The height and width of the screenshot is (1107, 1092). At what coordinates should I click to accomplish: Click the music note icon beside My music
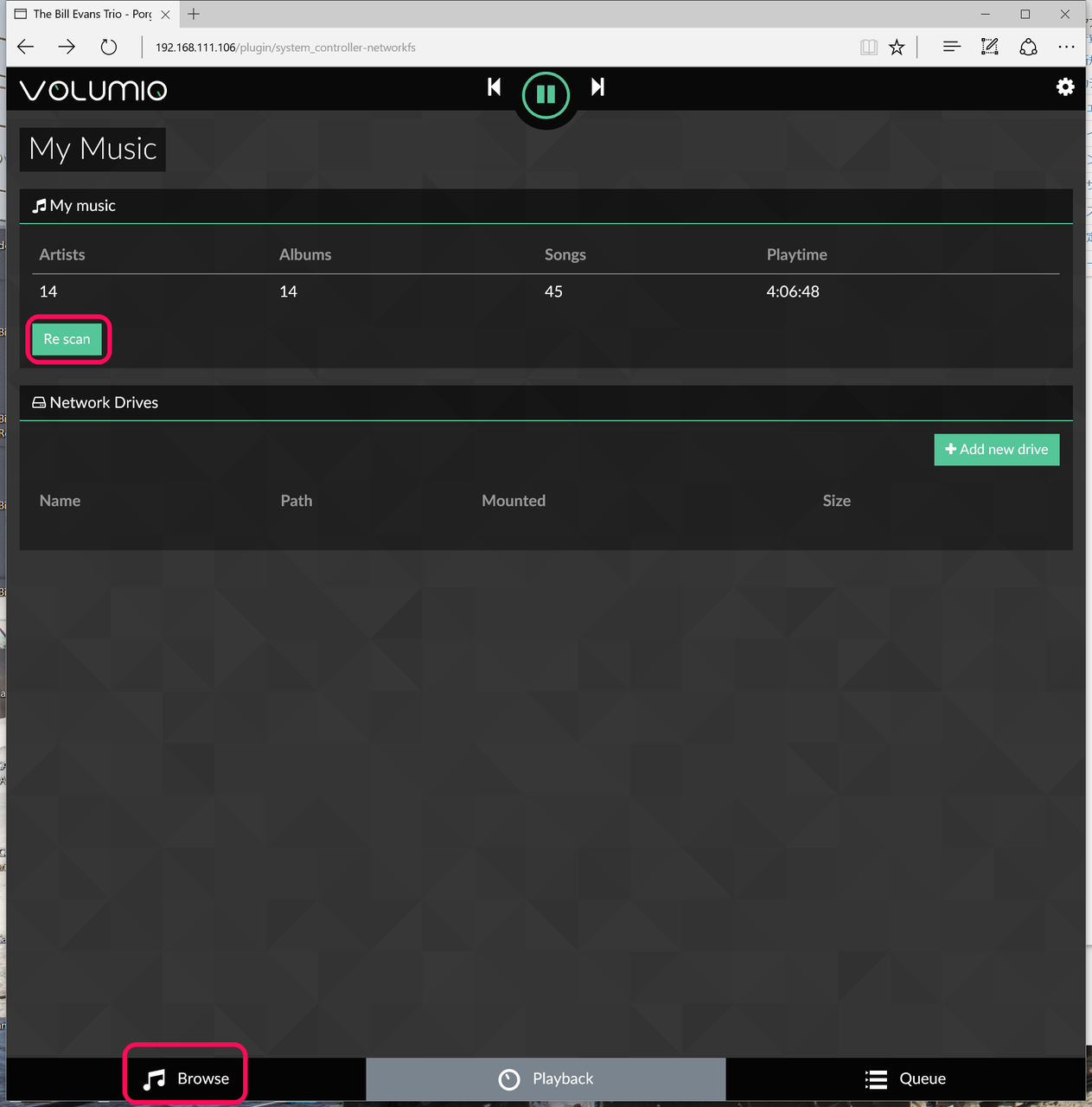(x=39, y=205)
